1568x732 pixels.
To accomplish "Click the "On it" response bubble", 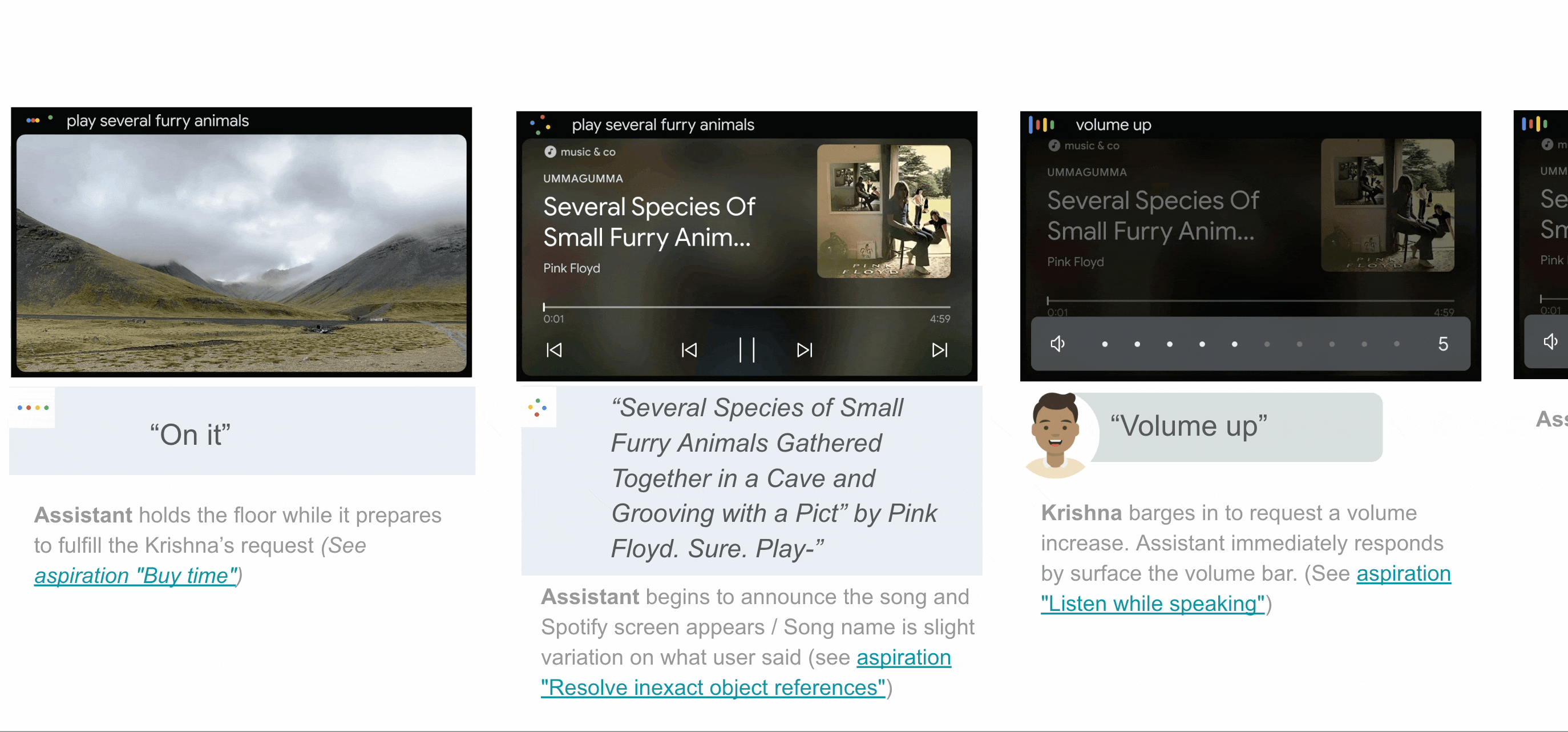I will coord(243,431).
